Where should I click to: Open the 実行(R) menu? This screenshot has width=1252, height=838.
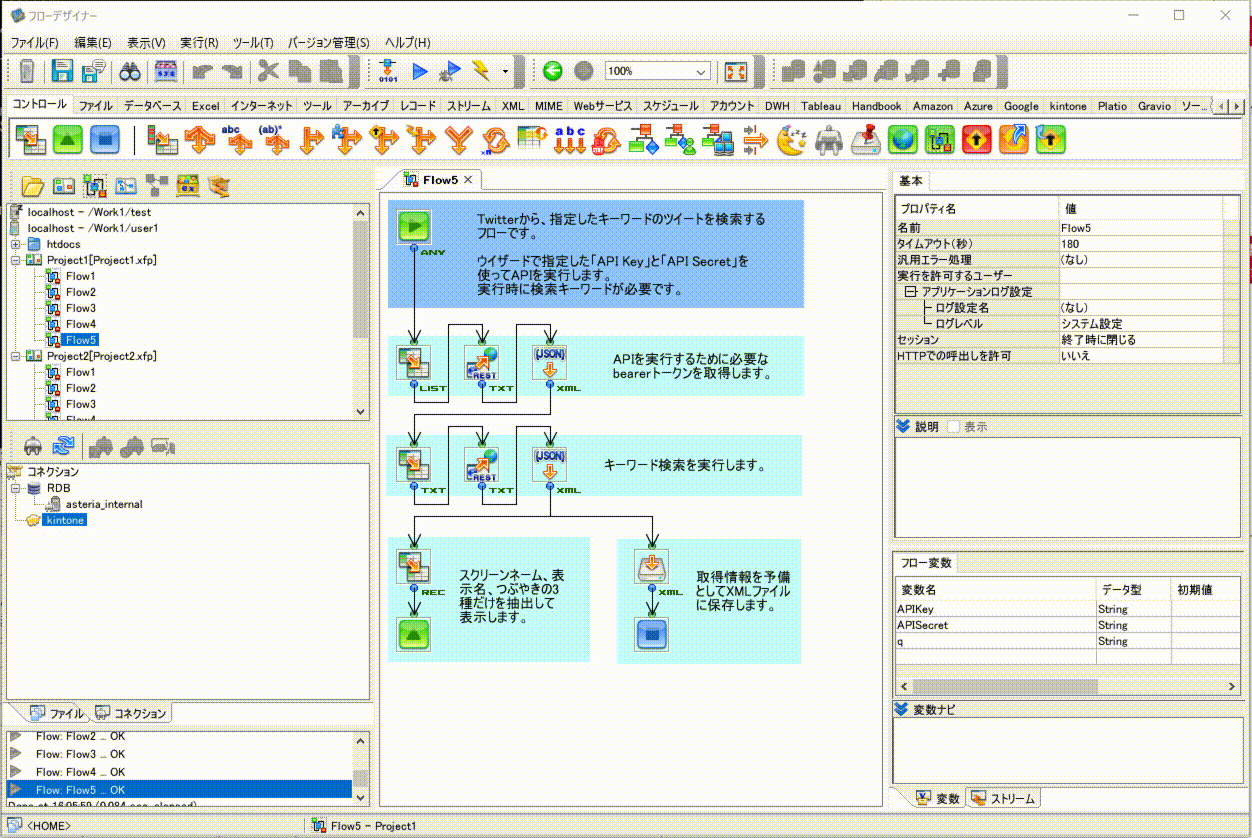[199, 43]
